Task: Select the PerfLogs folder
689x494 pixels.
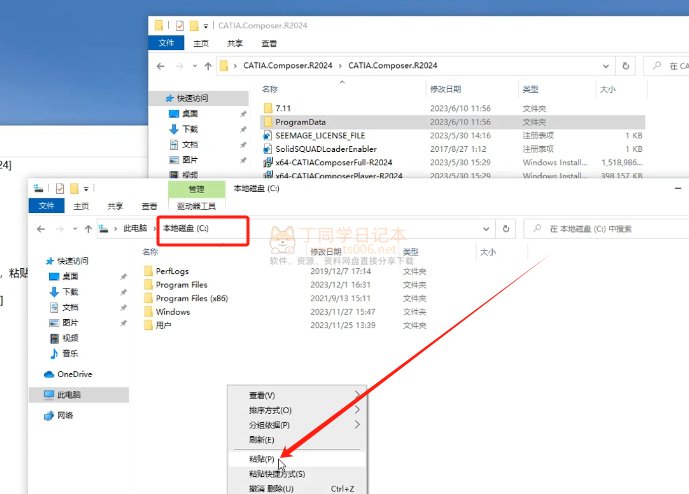Action: (172, 271)
